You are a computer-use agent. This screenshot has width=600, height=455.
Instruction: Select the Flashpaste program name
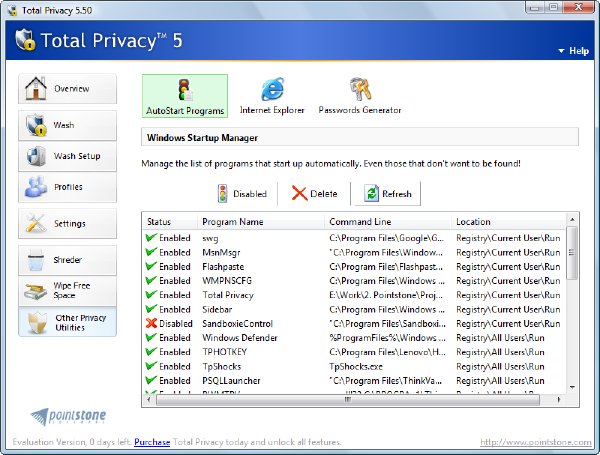(x=223, y=267)
